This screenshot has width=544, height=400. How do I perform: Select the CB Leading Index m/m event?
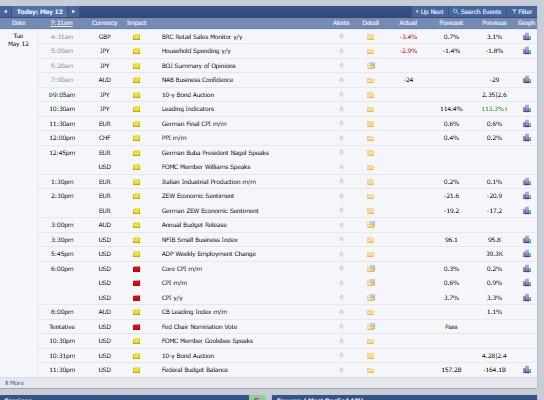pyautogui.click(x=194, y=312)
